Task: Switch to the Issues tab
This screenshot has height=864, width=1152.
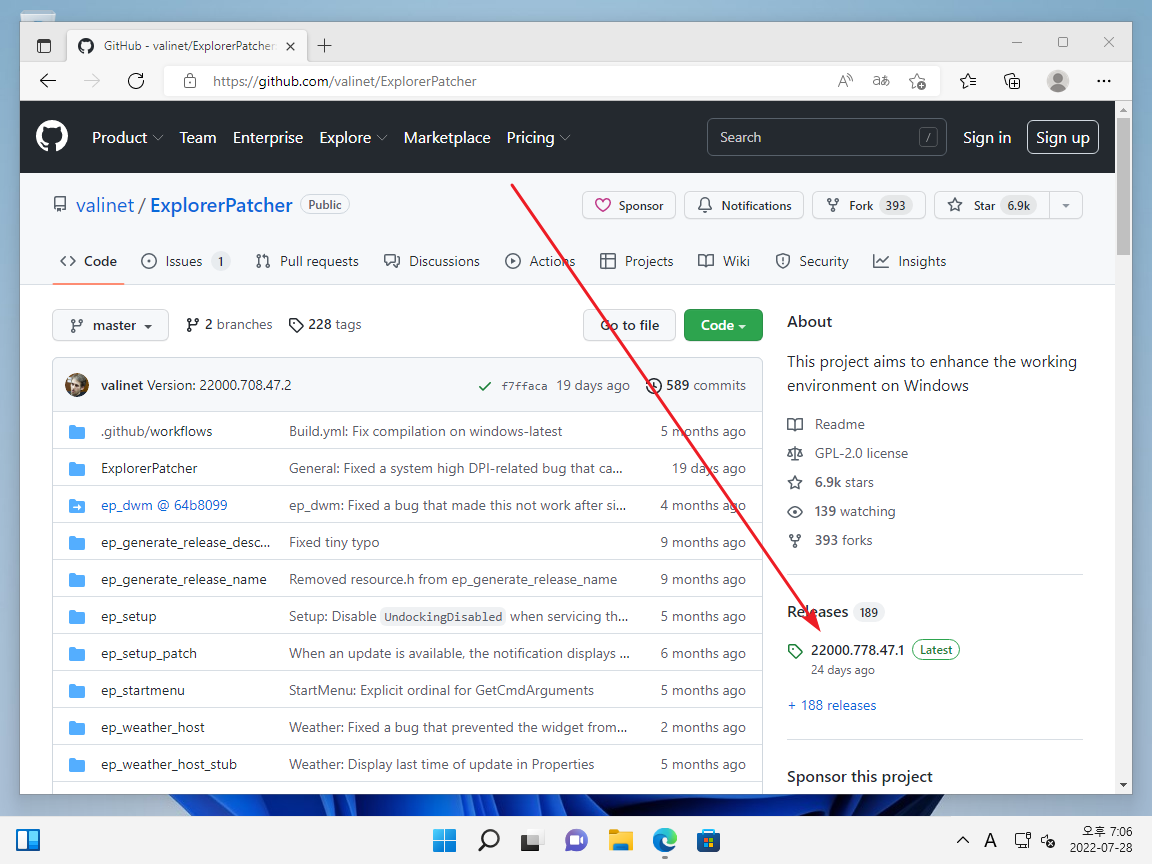Action: point(185,262)
